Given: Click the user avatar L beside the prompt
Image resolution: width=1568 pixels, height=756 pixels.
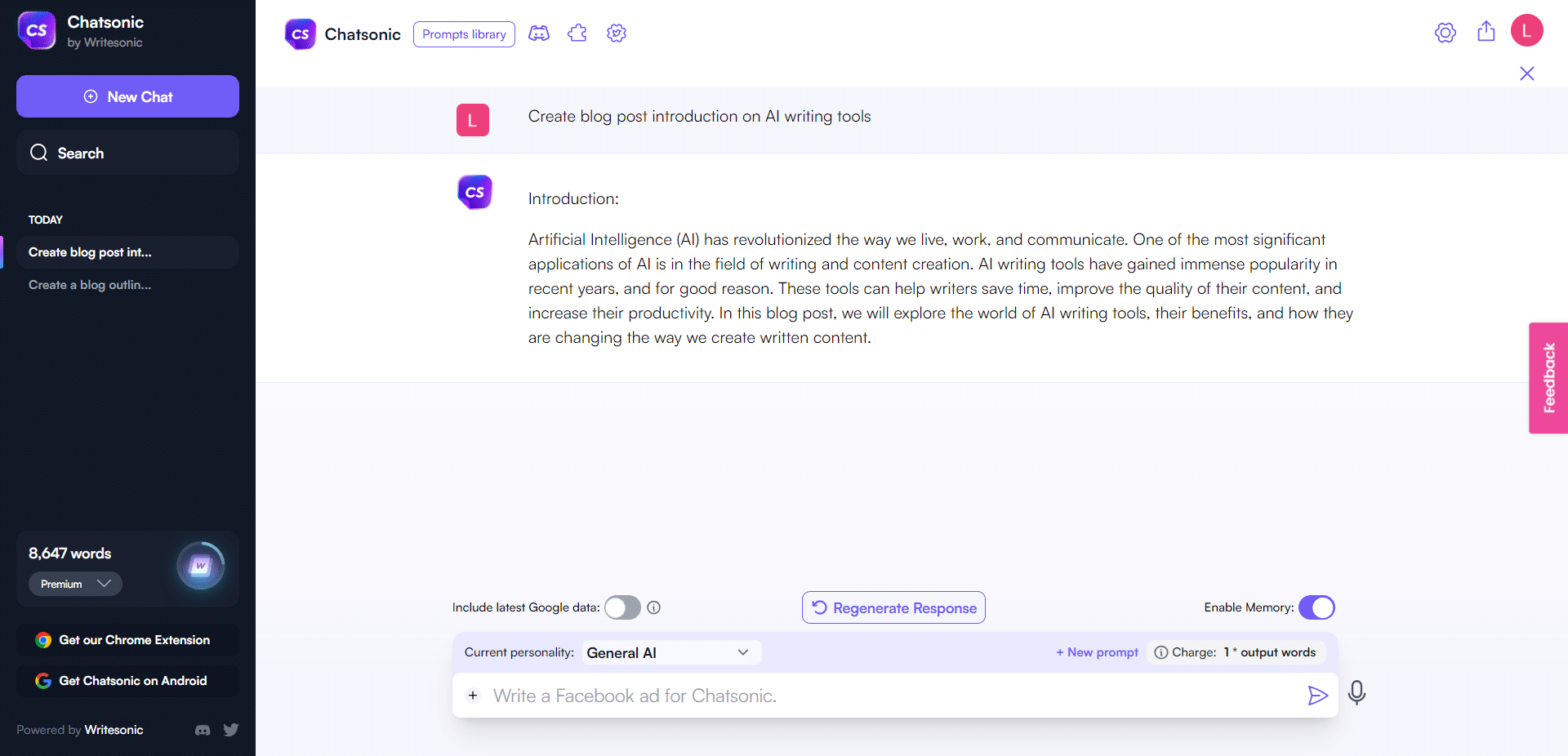Looking at the screenshot, I should [x=473, y=120].
